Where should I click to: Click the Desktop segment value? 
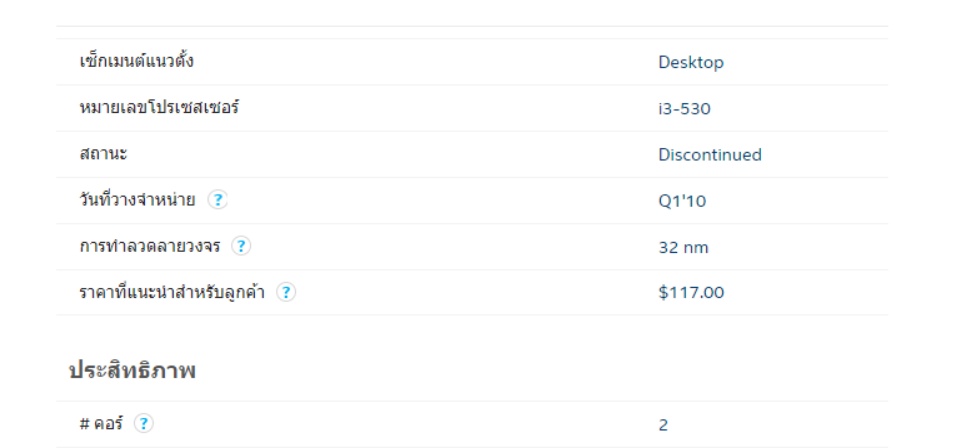(x=691, y=62)
